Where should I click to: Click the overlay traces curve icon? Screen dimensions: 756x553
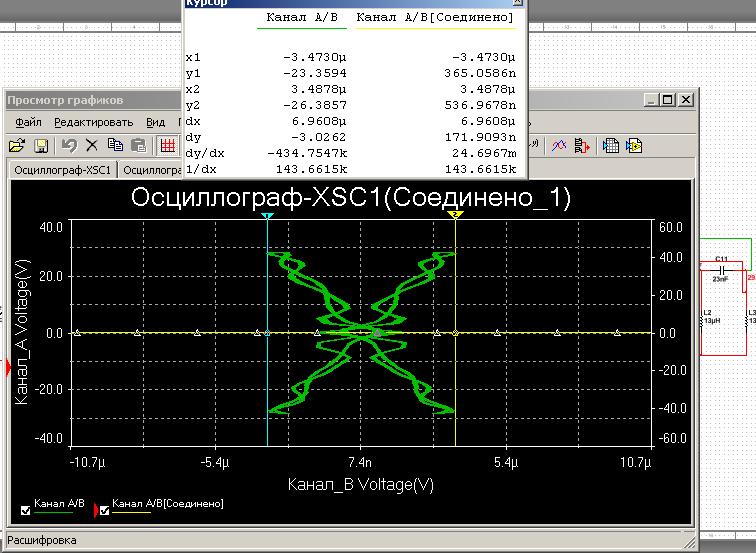559,145
